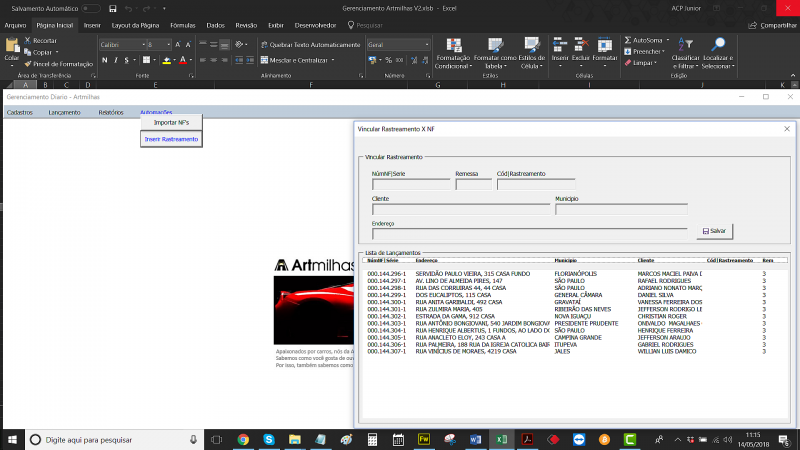This screenshot has width=800, height=450.
Task: Open the Fórmulas ribbon tab
Action: [183, 24]
